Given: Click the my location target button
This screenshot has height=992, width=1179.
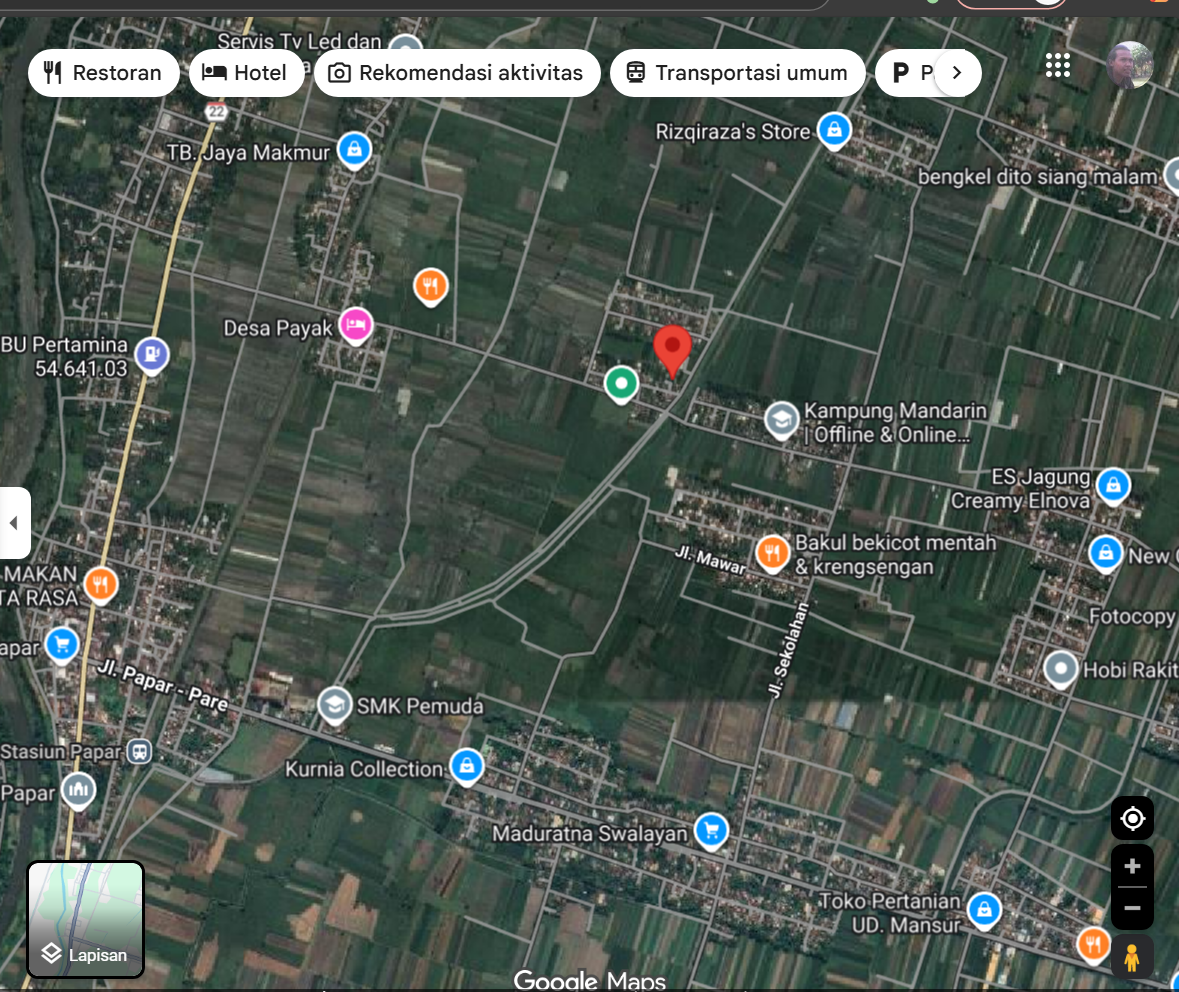Looking at the screenshot, I should 1132,819.
